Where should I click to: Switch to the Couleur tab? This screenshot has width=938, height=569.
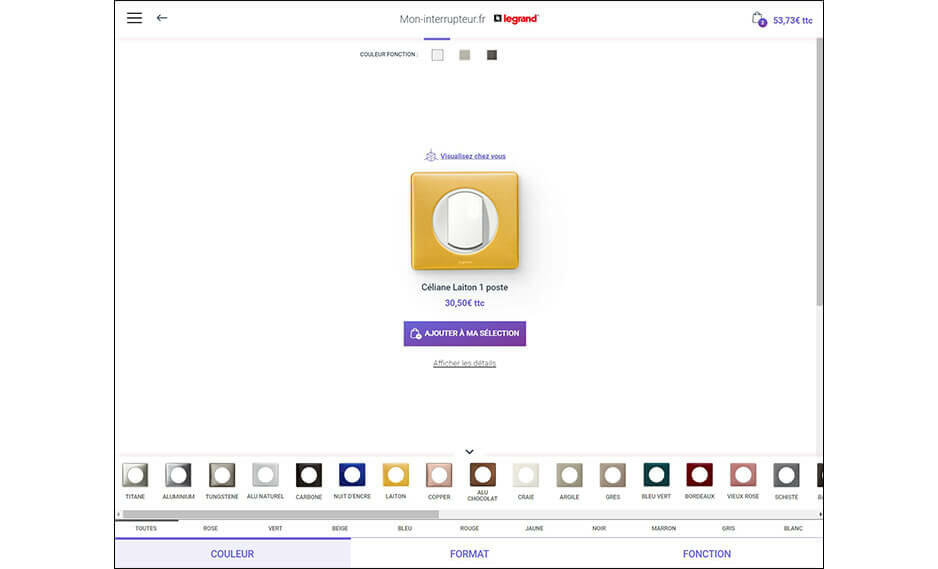pyautogui.click(x=233, y=553)
